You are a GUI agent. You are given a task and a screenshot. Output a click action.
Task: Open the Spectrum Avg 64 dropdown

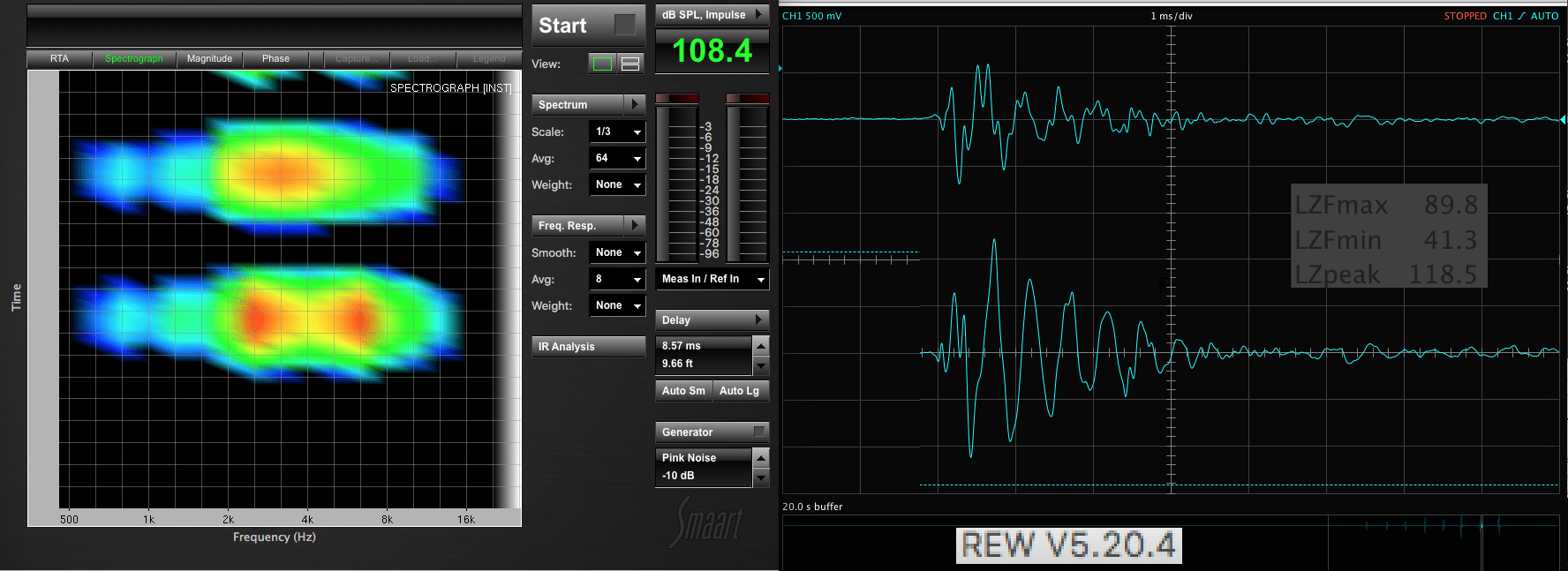(617, 158)
